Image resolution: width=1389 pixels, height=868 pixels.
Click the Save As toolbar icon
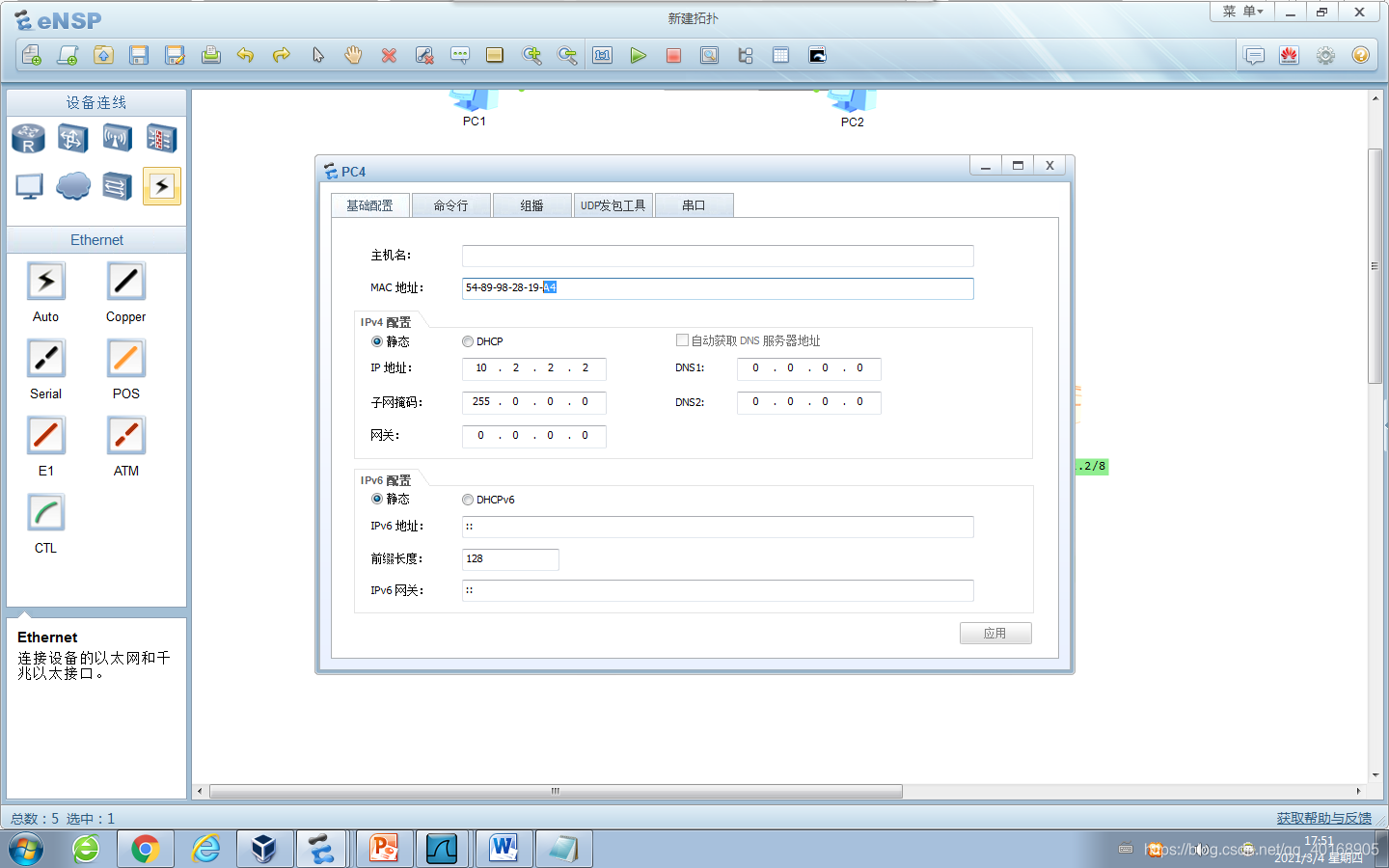pos(175,55)
